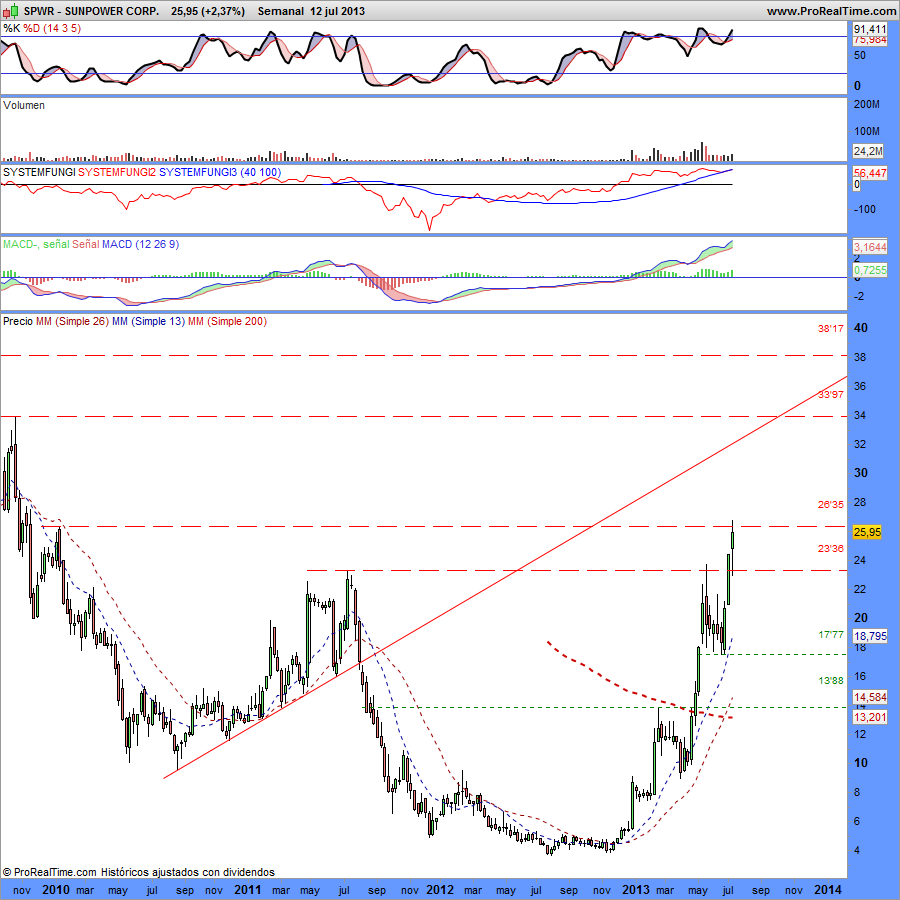Click the %D (14 3 5) legend label
900x900 pixels.
tap(52, 28)
